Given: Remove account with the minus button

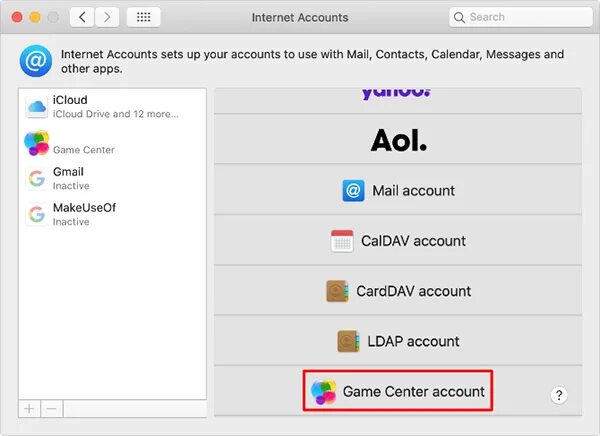Looking at the screenshot, I should pos(52,409).
